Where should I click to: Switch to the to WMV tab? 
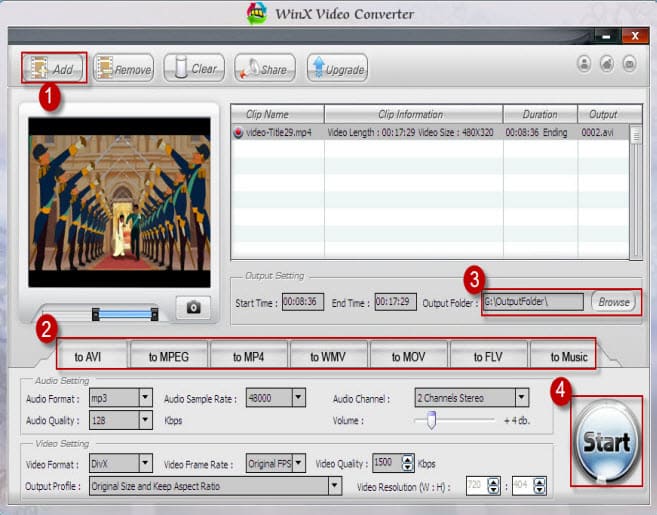coord(328,357)
